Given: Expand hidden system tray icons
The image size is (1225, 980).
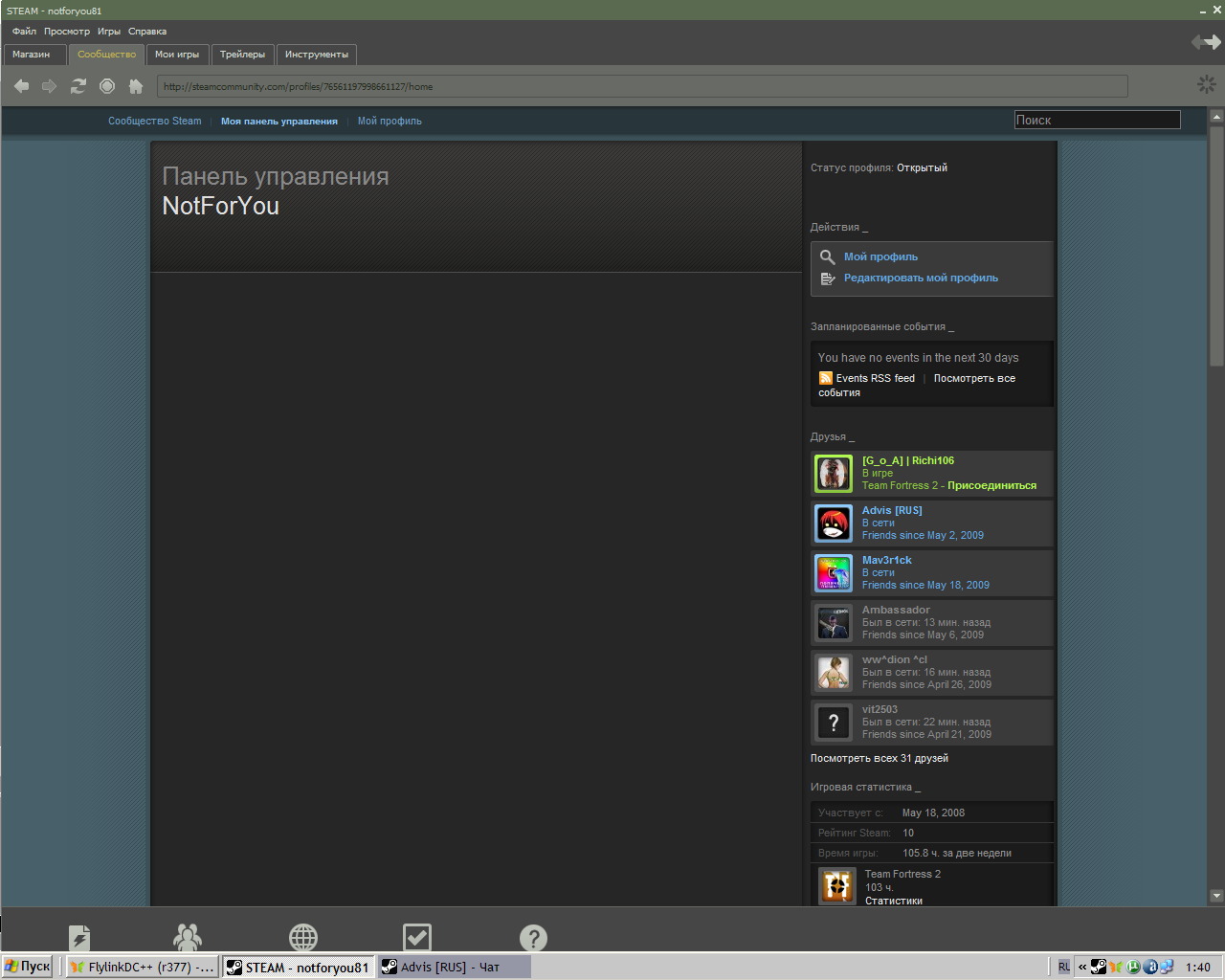Looking at the screenshot, I should [1082, 967].
